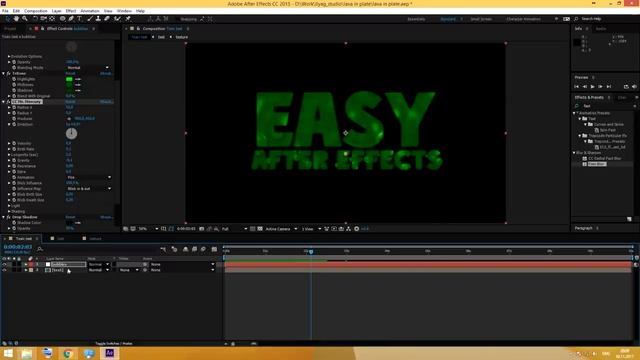Click the snapshot camera icon under viewer
The width and height of the screenshot is (640, 360).
(x=202, y=229)
